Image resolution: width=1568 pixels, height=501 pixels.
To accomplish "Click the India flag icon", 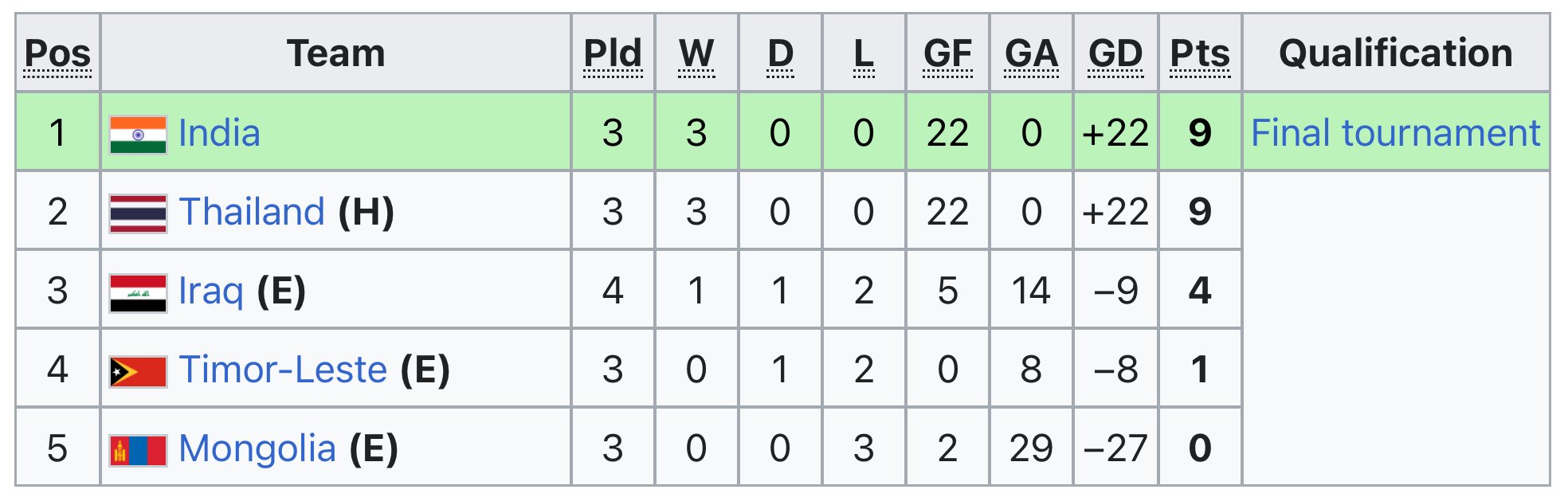I will pyautogui.click(x=138, y=135).
